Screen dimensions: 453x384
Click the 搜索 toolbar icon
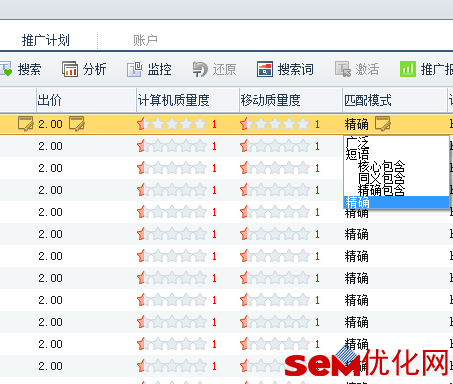[6, 69]
